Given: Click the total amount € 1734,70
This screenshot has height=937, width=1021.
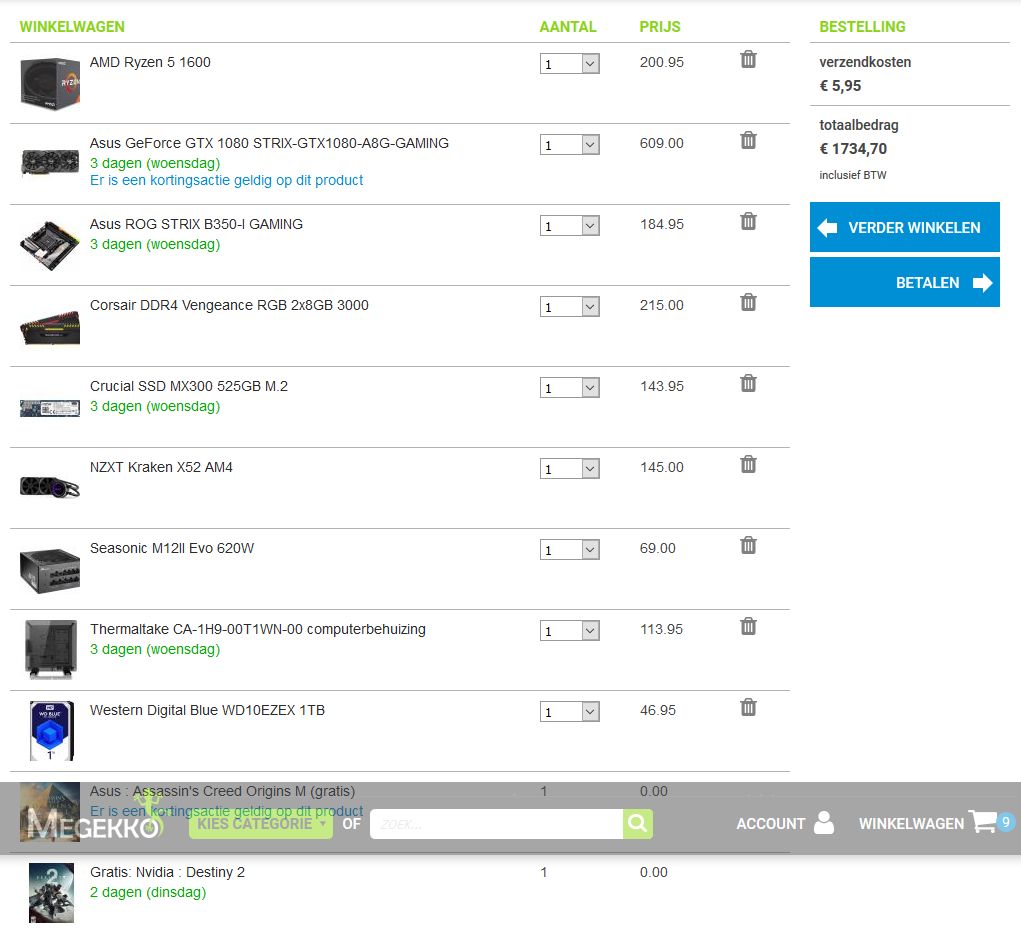Looking at the screenshot, I should coord(853,149).
